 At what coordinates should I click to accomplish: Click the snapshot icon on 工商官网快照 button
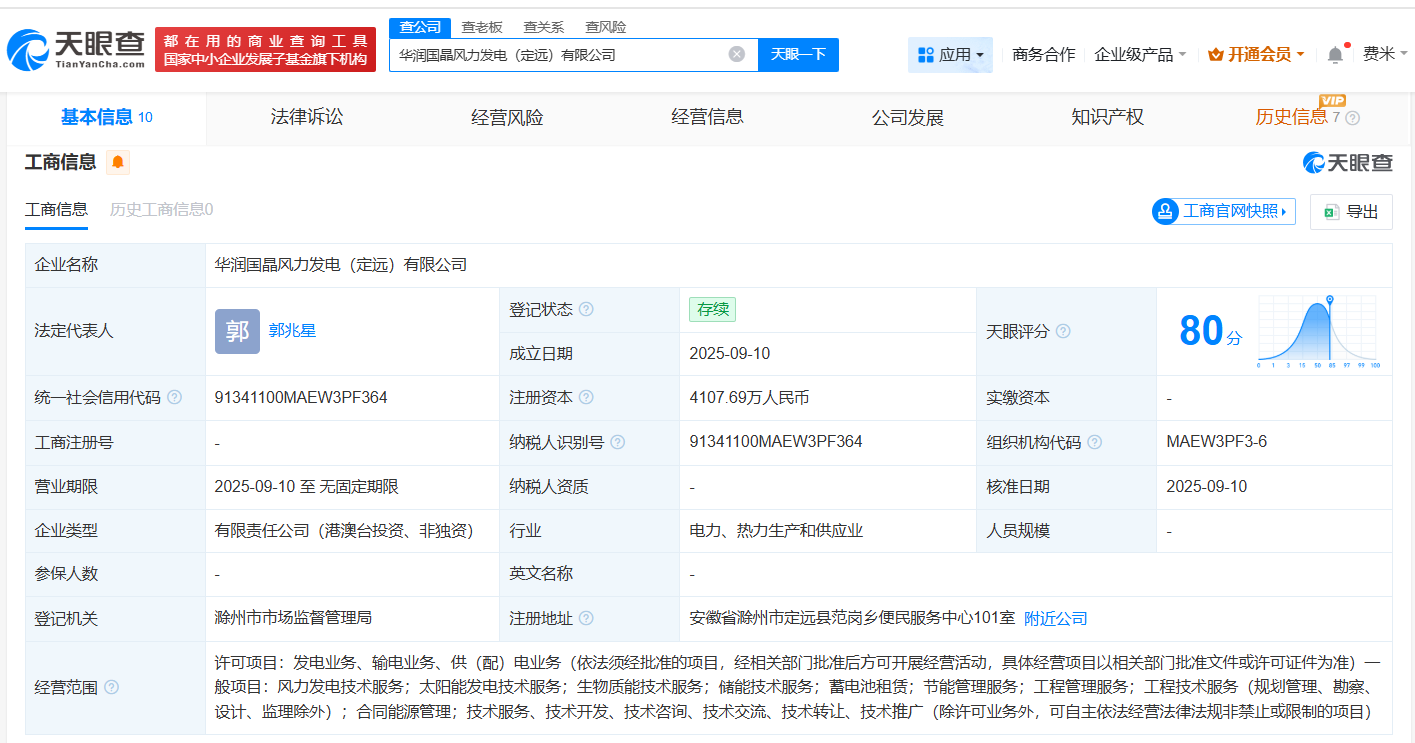(1163, 211)
